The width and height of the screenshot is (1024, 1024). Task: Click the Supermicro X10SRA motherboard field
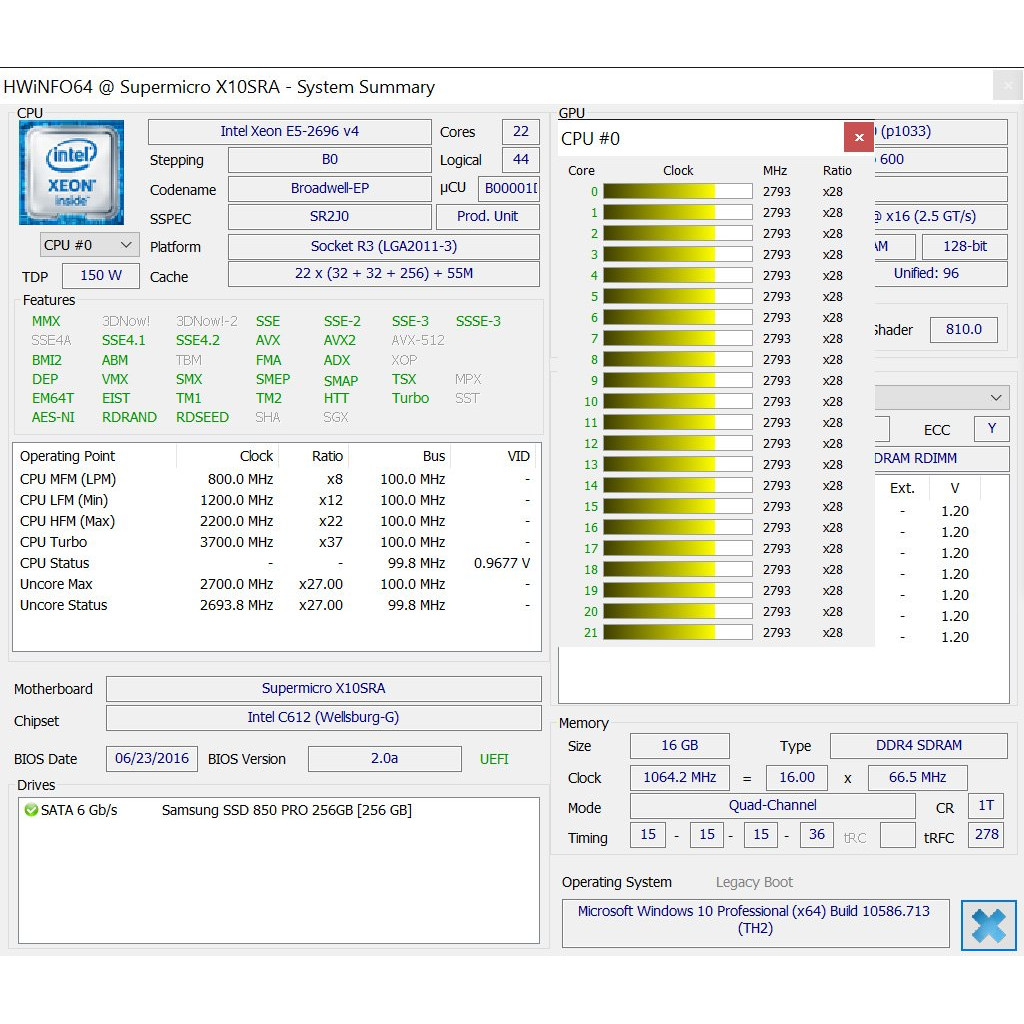323,688
